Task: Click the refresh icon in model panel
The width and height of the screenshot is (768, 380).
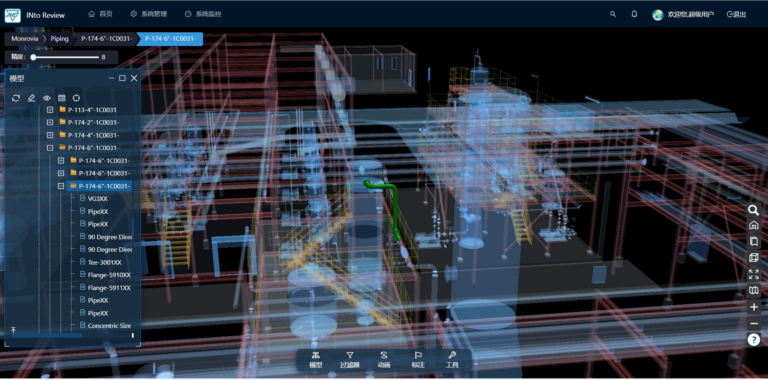Action: tap(16, 98)
